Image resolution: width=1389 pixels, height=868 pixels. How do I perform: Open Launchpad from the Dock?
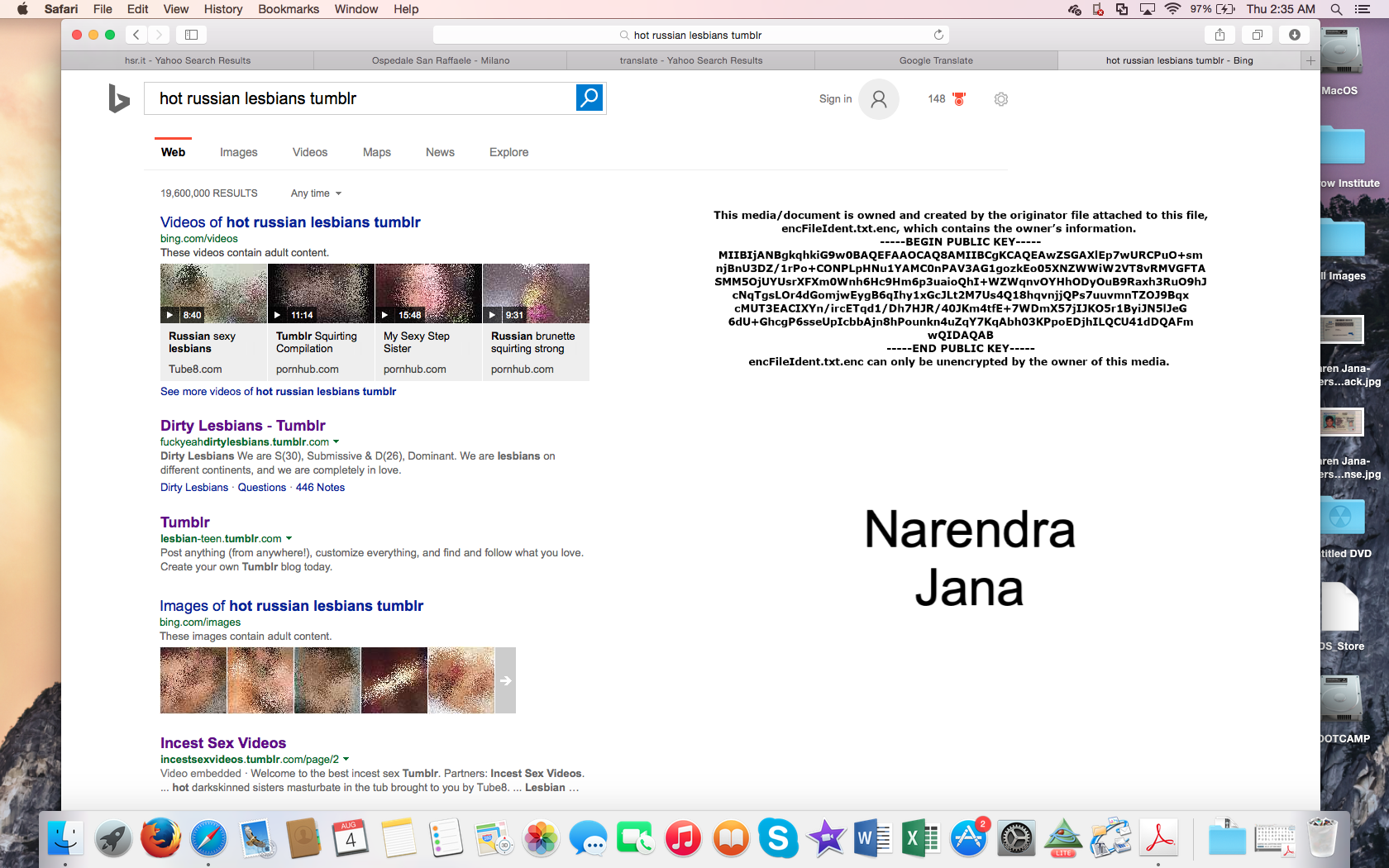click(112, 838)
